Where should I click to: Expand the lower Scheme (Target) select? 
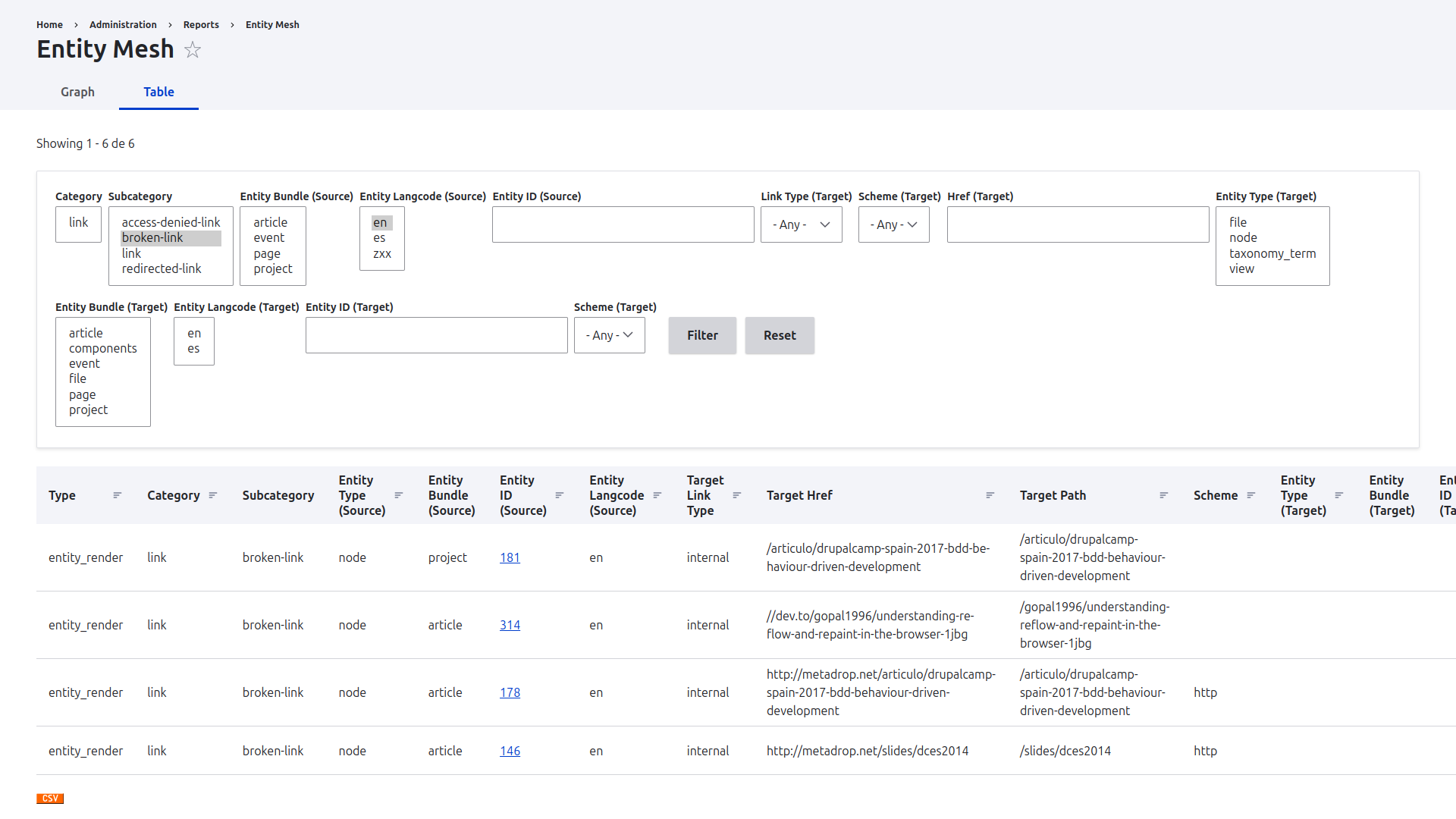(x=610, y=335)
